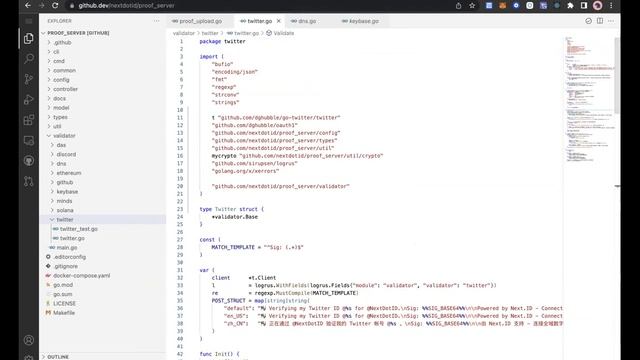Go forward in the browser

(42, 6)
